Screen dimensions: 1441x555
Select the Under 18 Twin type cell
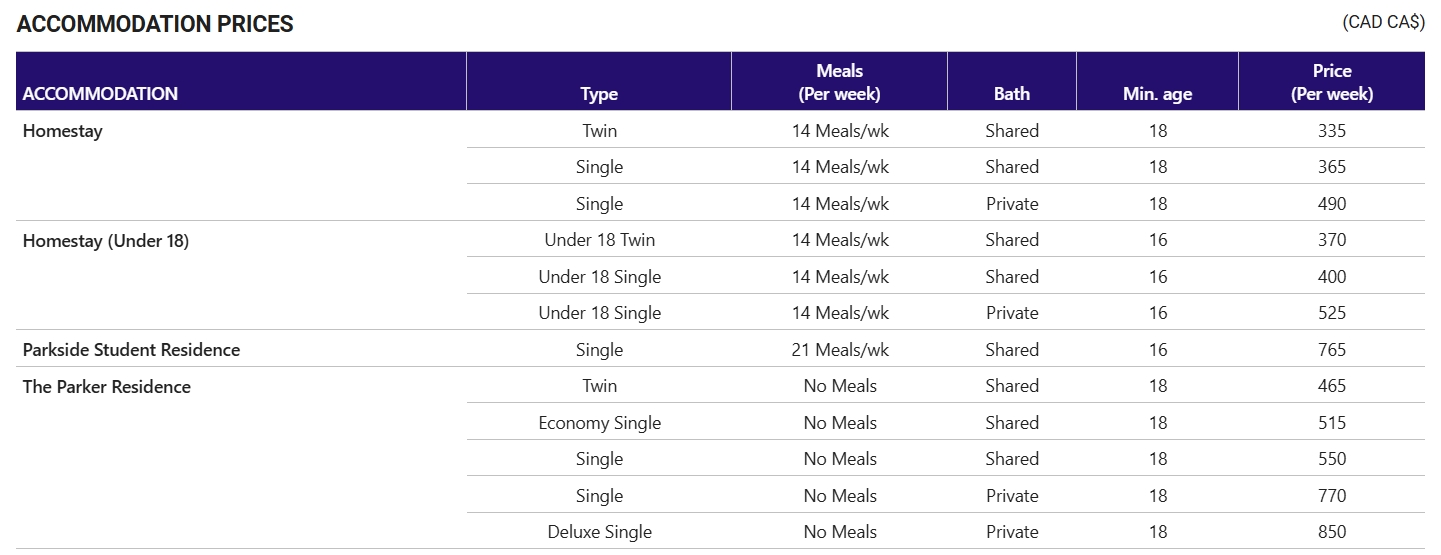click(x=599, y=240)
